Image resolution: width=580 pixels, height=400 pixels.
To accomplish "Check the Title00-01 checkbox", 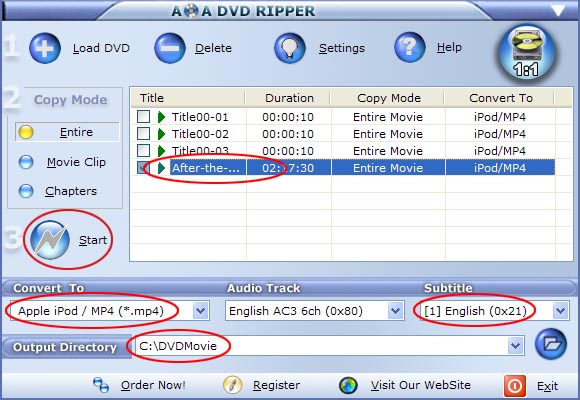I will [x=144, y=117].
